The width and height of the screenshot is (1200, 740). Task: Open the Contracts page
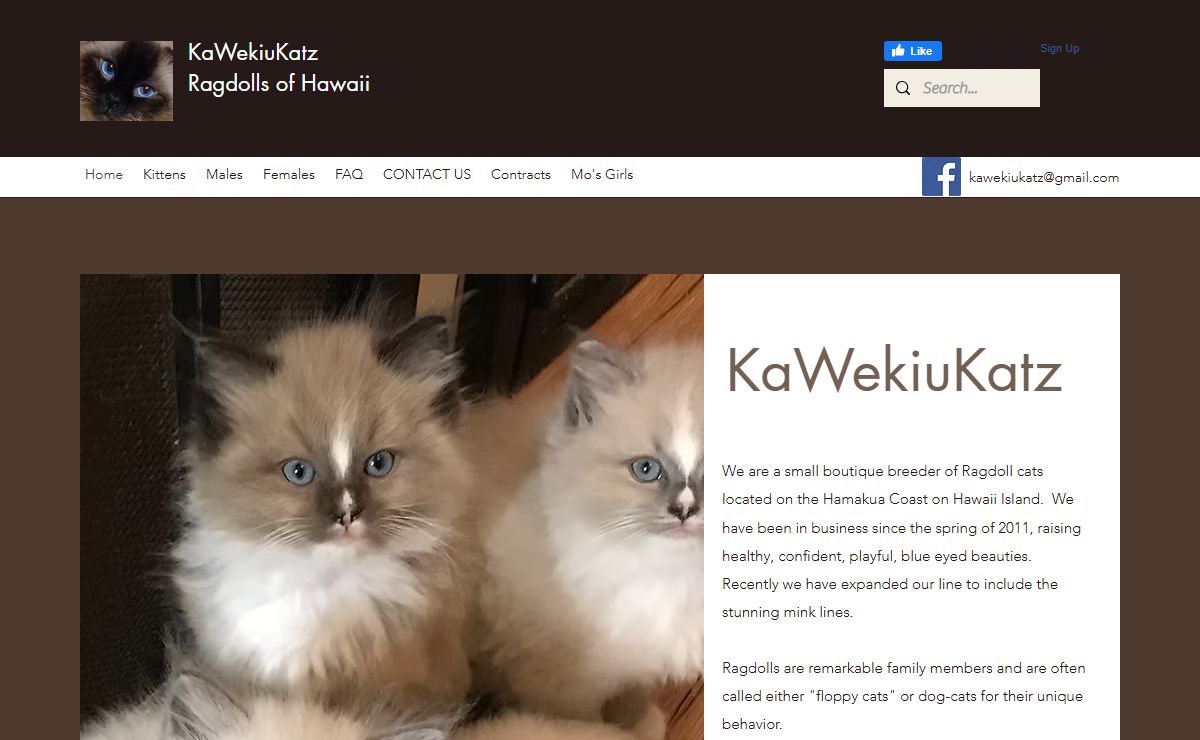(x=521, y=174)
